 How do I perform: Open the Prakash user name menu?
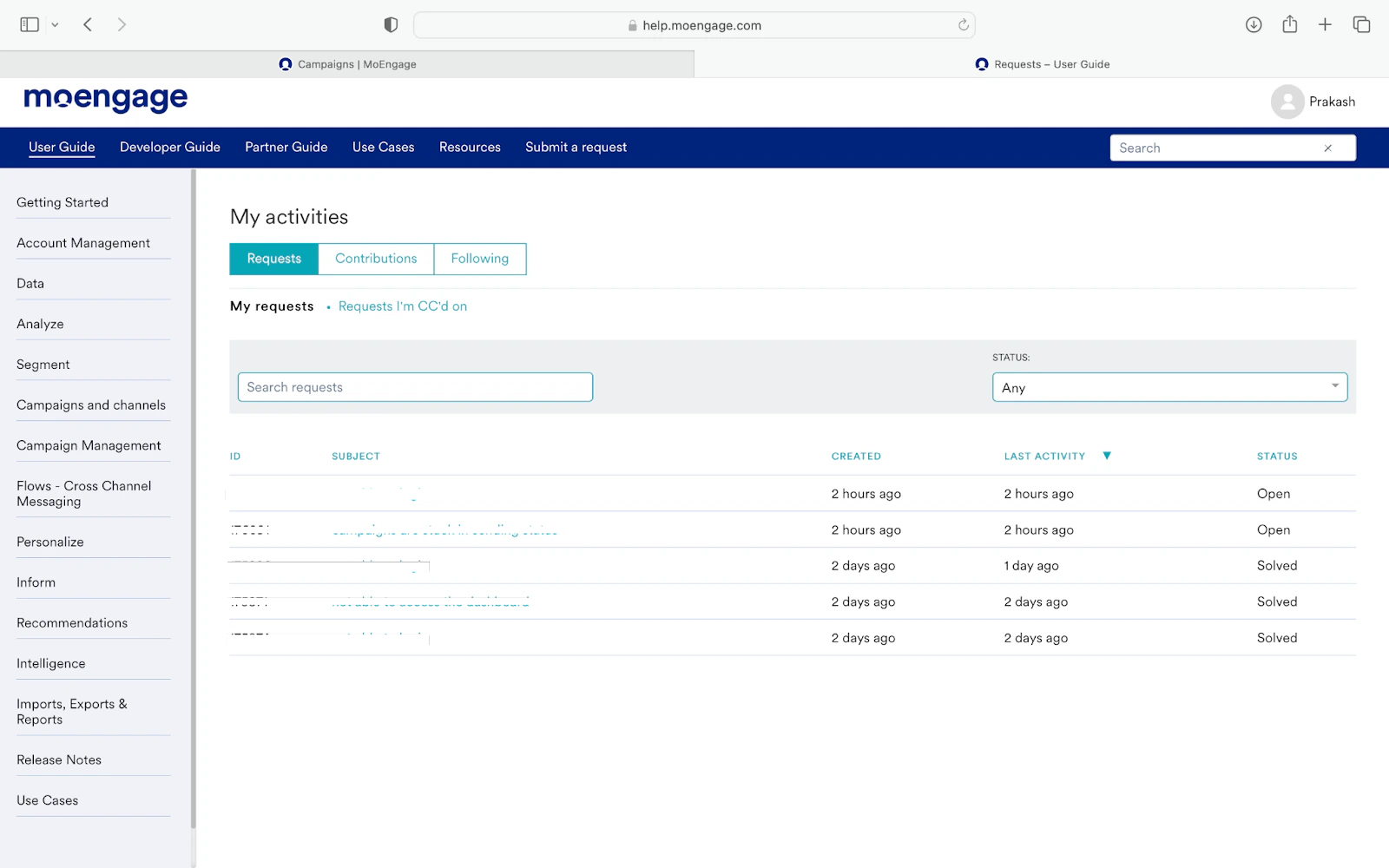tap(1332, 102)
